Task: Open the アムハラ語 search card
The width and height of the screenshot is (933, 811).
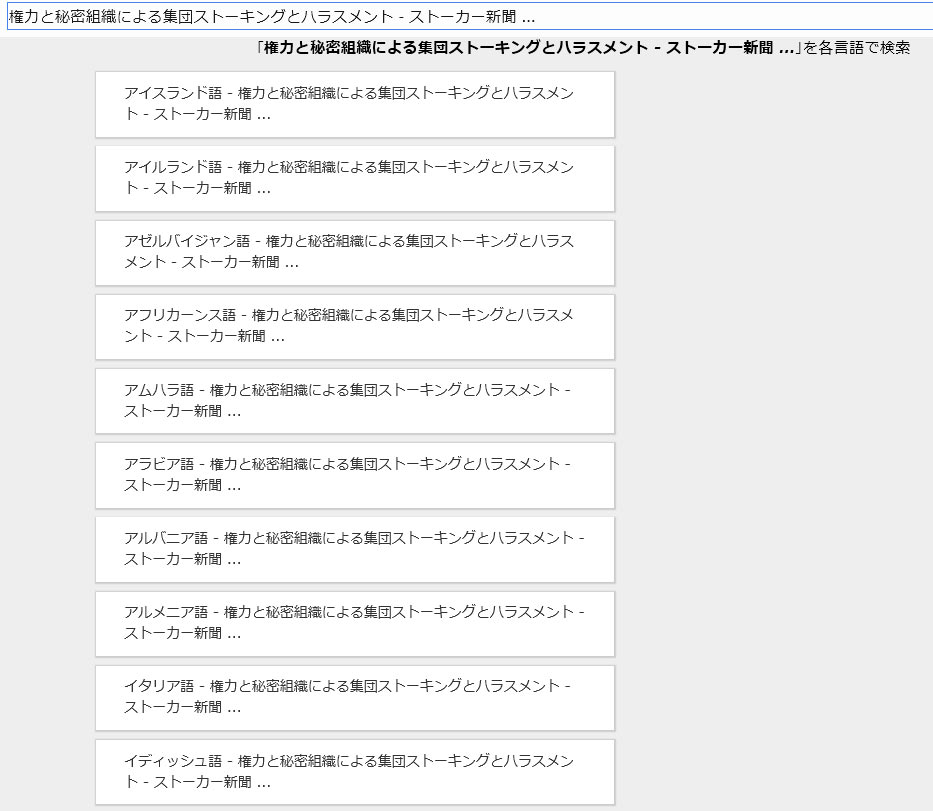Action: point(355,401)
